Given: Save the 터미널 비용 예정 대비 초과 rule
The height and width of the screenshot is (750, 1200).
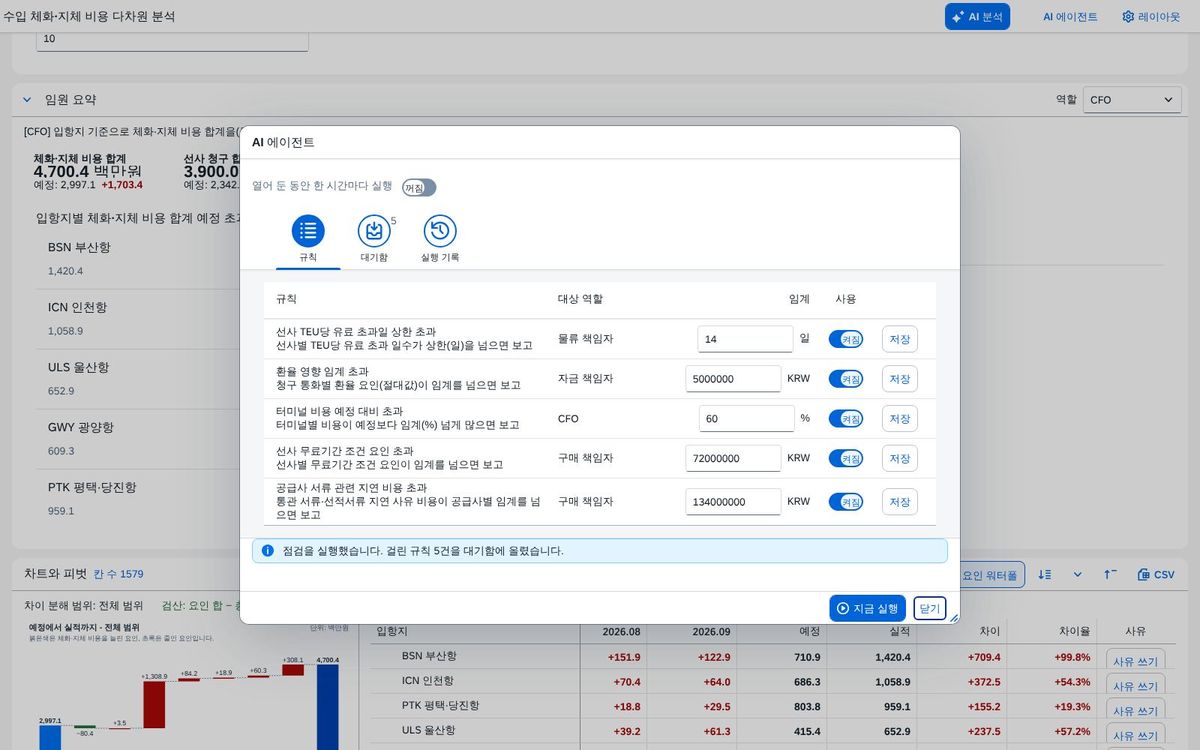Looking at the screenshot, I should (x=900, y=419).
